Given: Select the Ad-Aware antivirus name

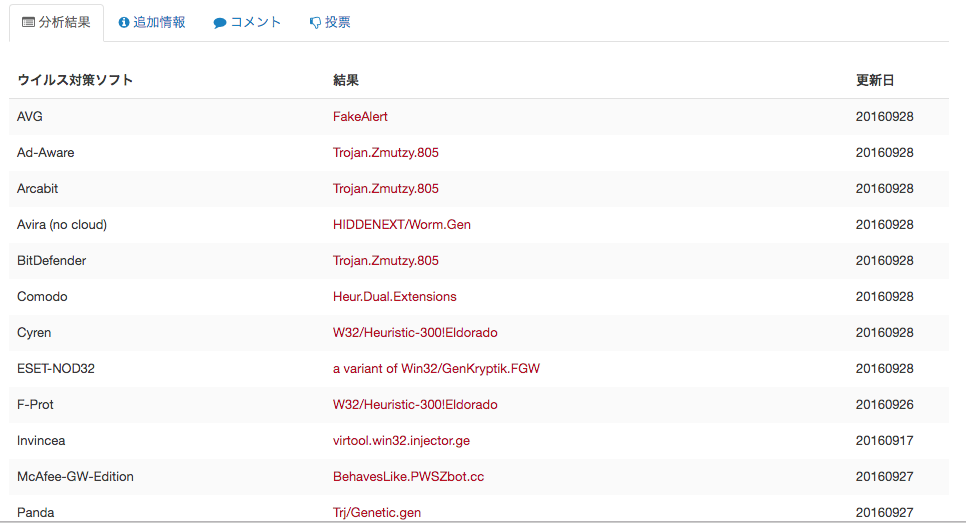Looking at the screenshot, I should coord(46,152).
